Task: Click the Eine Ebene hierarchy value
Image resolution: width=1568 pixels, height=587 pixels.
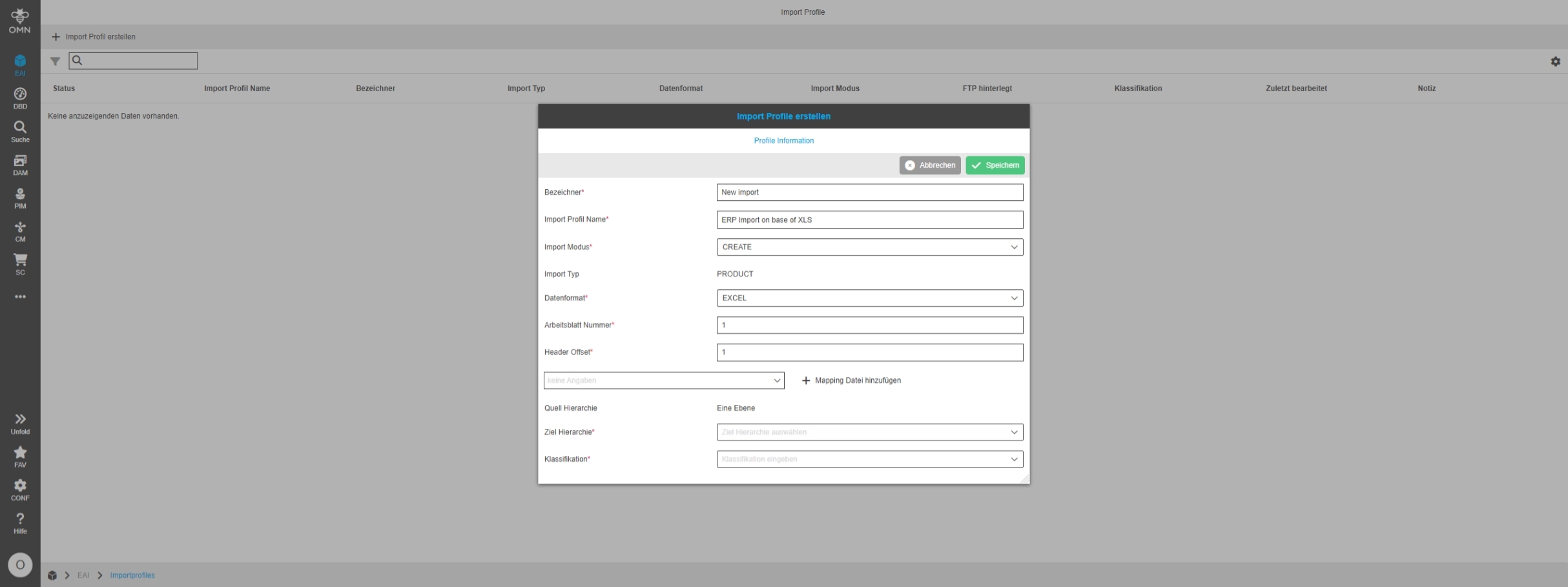Action: [736, 408]
